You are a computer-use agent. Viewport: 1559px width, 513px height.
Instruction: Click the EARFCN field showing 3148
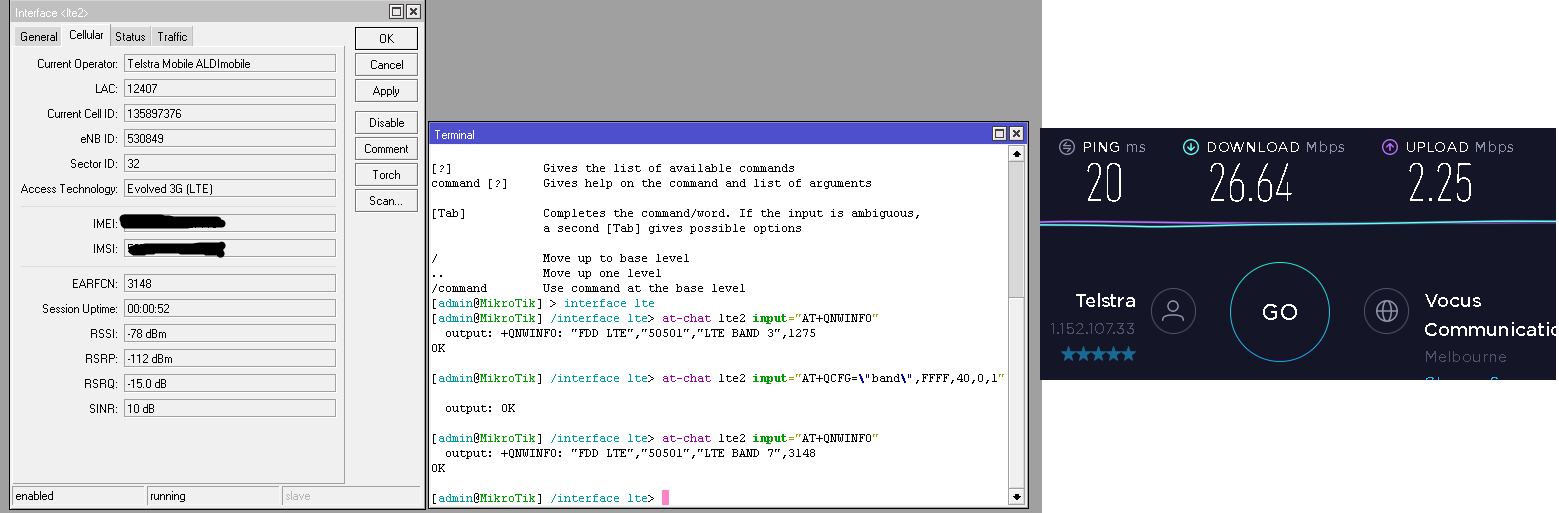[x=230, y=283]
